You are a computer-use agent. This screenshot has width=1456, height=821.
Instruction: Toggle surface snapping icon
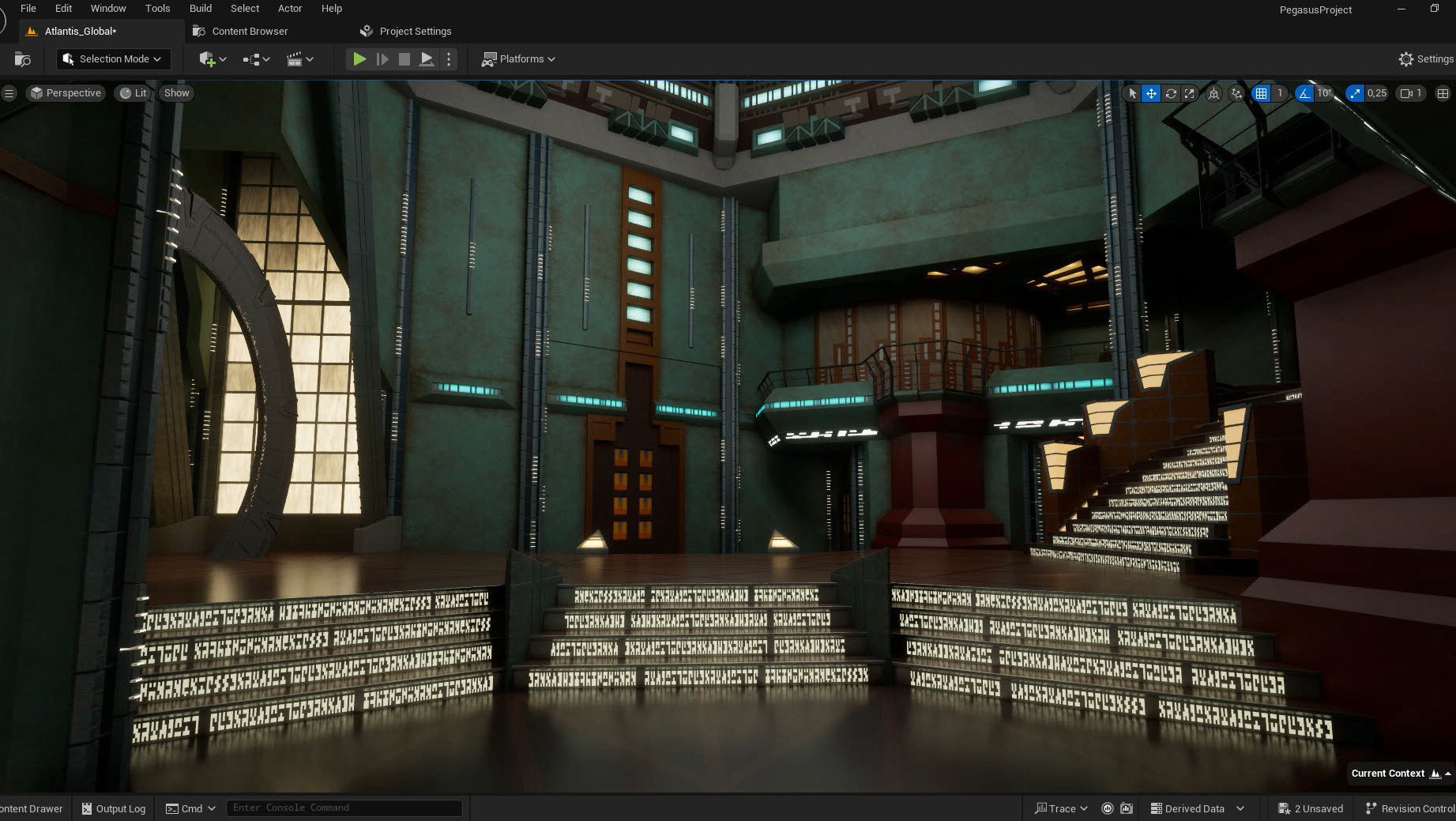(x=1236, y=93)
